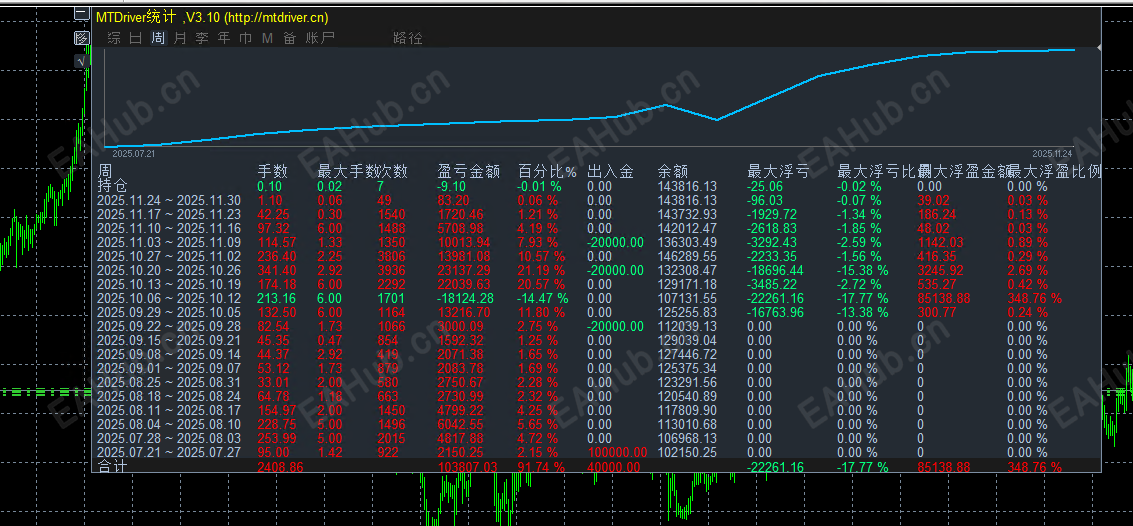Switch to the 月 monthly tab

180,38
